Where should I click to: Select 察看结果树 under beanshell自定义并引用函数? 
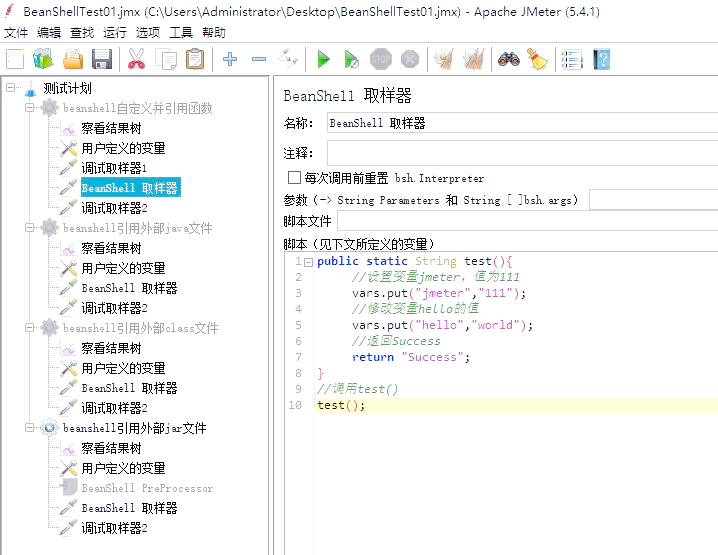[111, 128]
